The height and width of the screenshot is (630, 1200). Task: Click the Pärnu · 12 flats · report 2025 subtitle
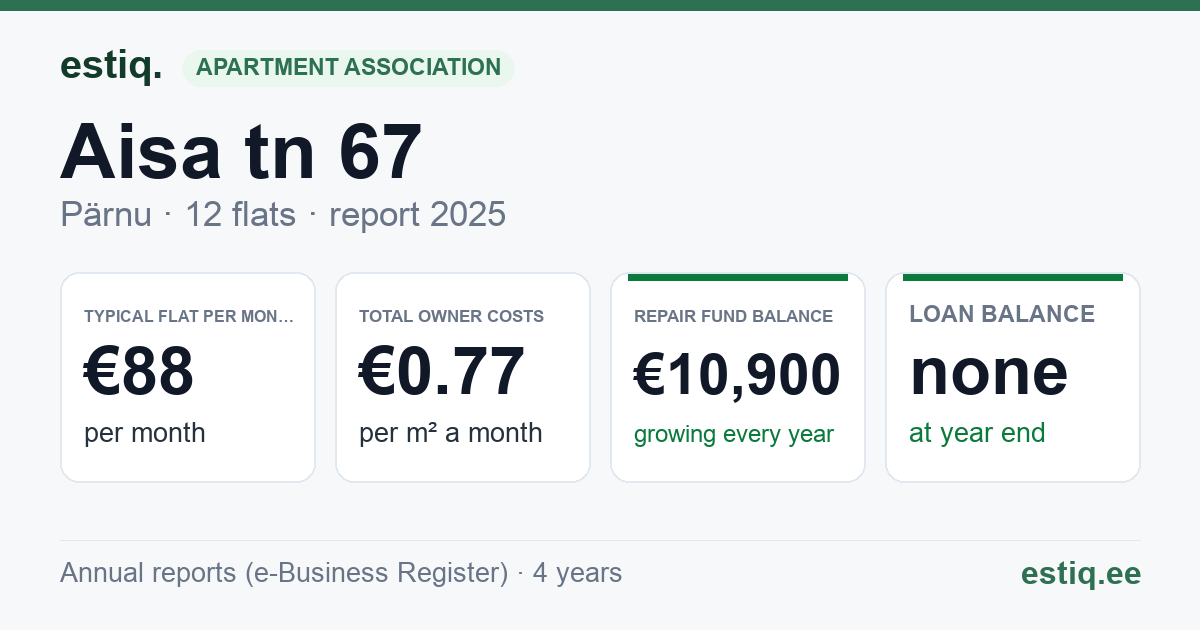(283, 214)
